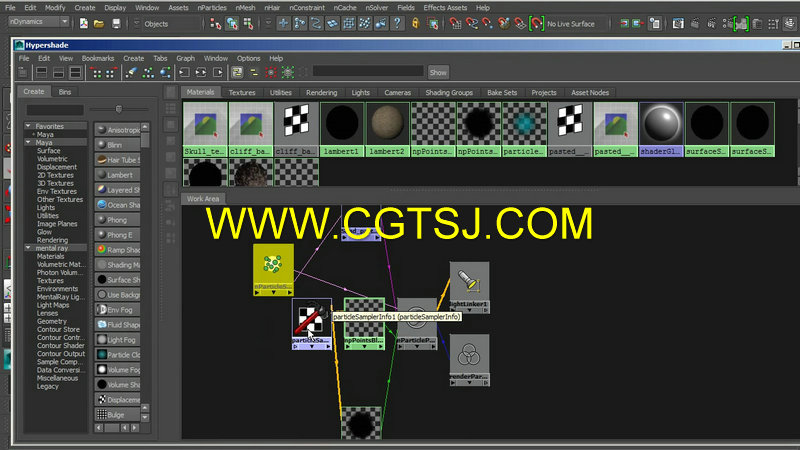Click the Snap to grids magnet icon
Screen dimensions: 800x450
(455, 23)
